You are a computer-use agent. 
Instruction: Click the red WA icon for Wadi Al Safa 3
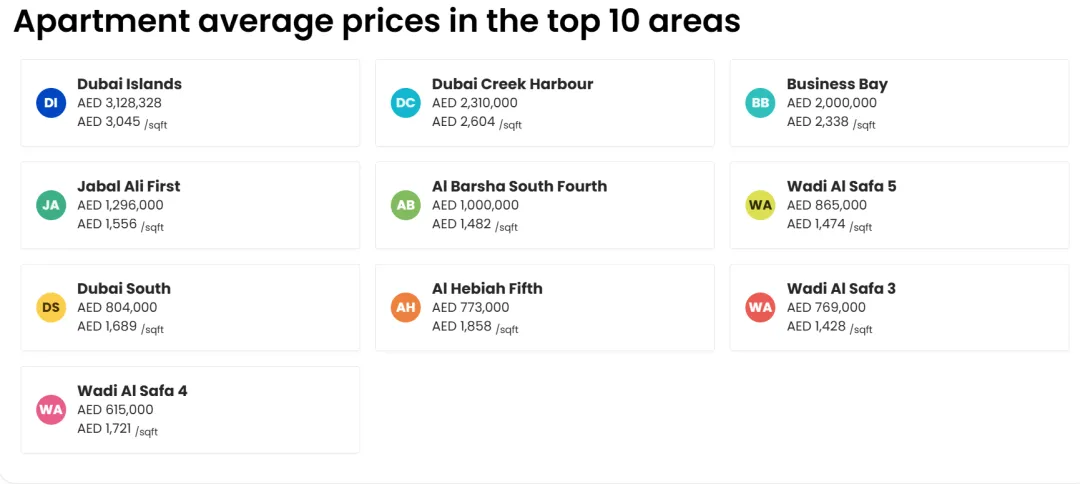tap(760, 307)
